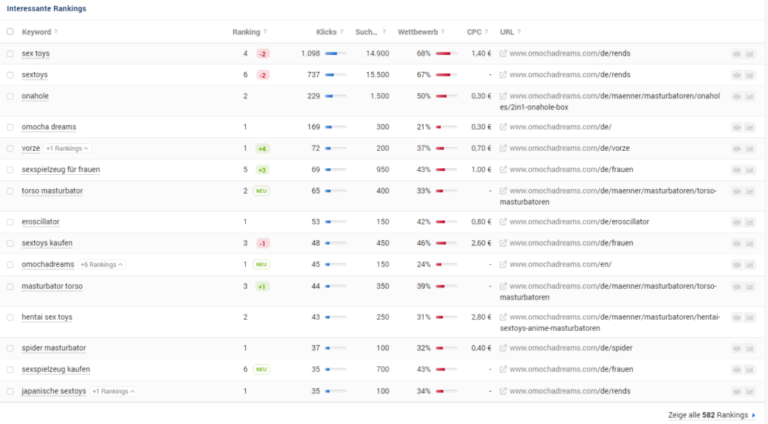Screen dimensions: 768x424
Task: Open external link icon for omochadreams /en/ URL
Action: tap(503, 265)
